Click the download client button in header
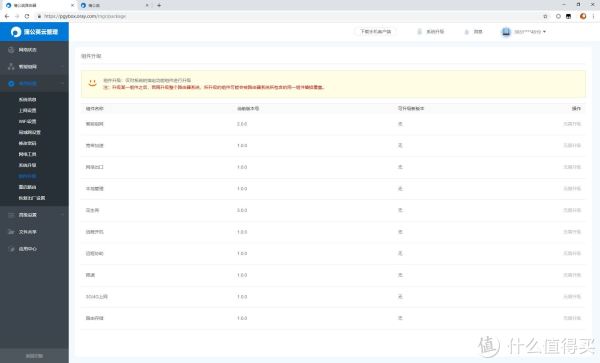The height and width of the screenshot is (363, 600). point(376,32)
